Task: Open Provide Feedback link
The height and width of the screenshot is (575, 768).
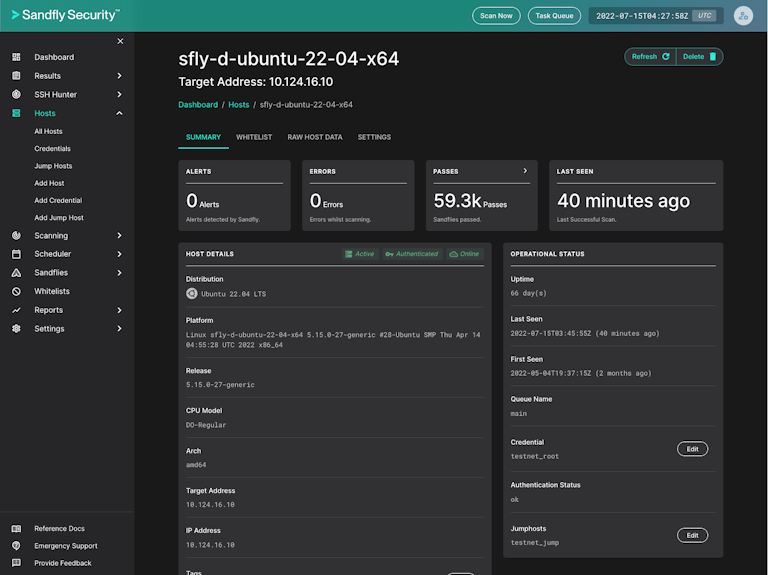Action: pyautogui.click(x=63, y=563)
